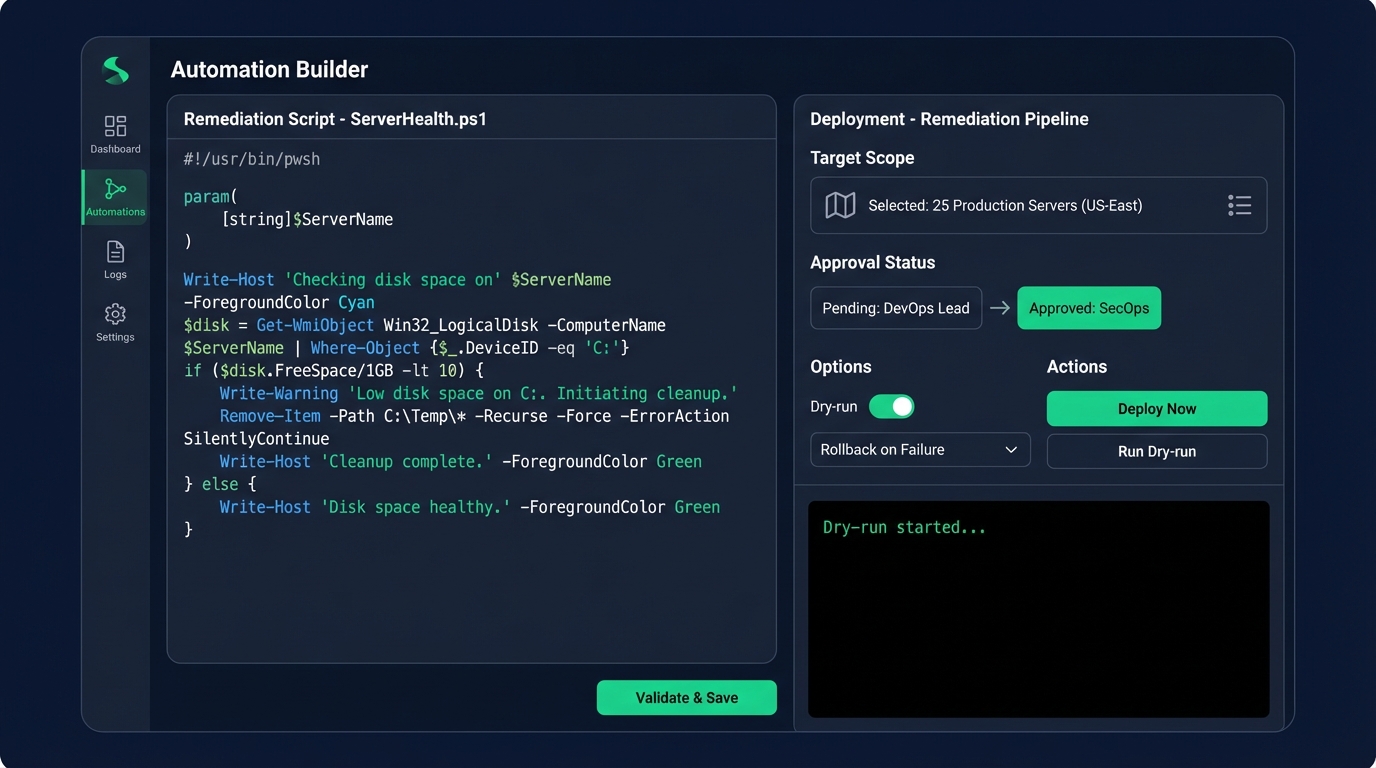Screen dimensions: 1376x768
Task: Click the Pending: DevOps Lead approval chip
Action: pyautogui.click(x=895, y=308)
